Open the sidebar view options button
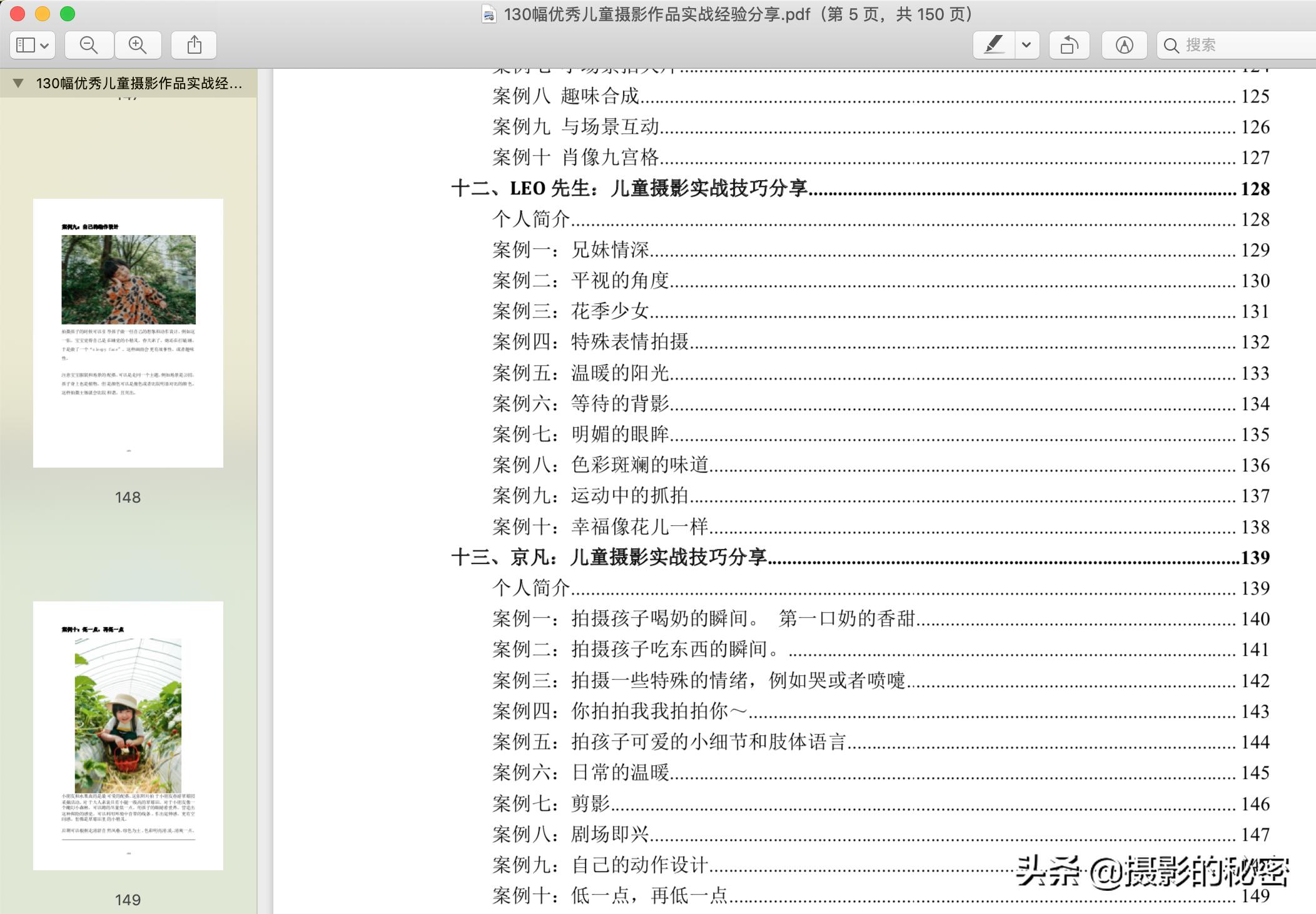This screenshot has width=1316, height=914. click(33, 45)
